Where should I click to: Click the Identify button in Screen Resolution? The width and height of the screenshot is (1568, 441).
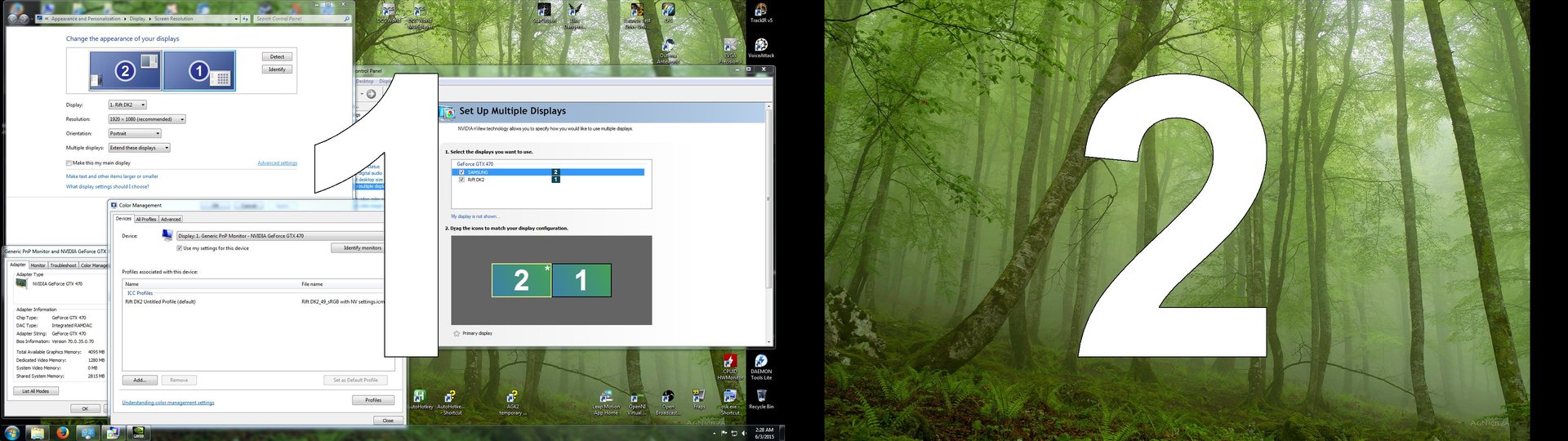(278, 69)
